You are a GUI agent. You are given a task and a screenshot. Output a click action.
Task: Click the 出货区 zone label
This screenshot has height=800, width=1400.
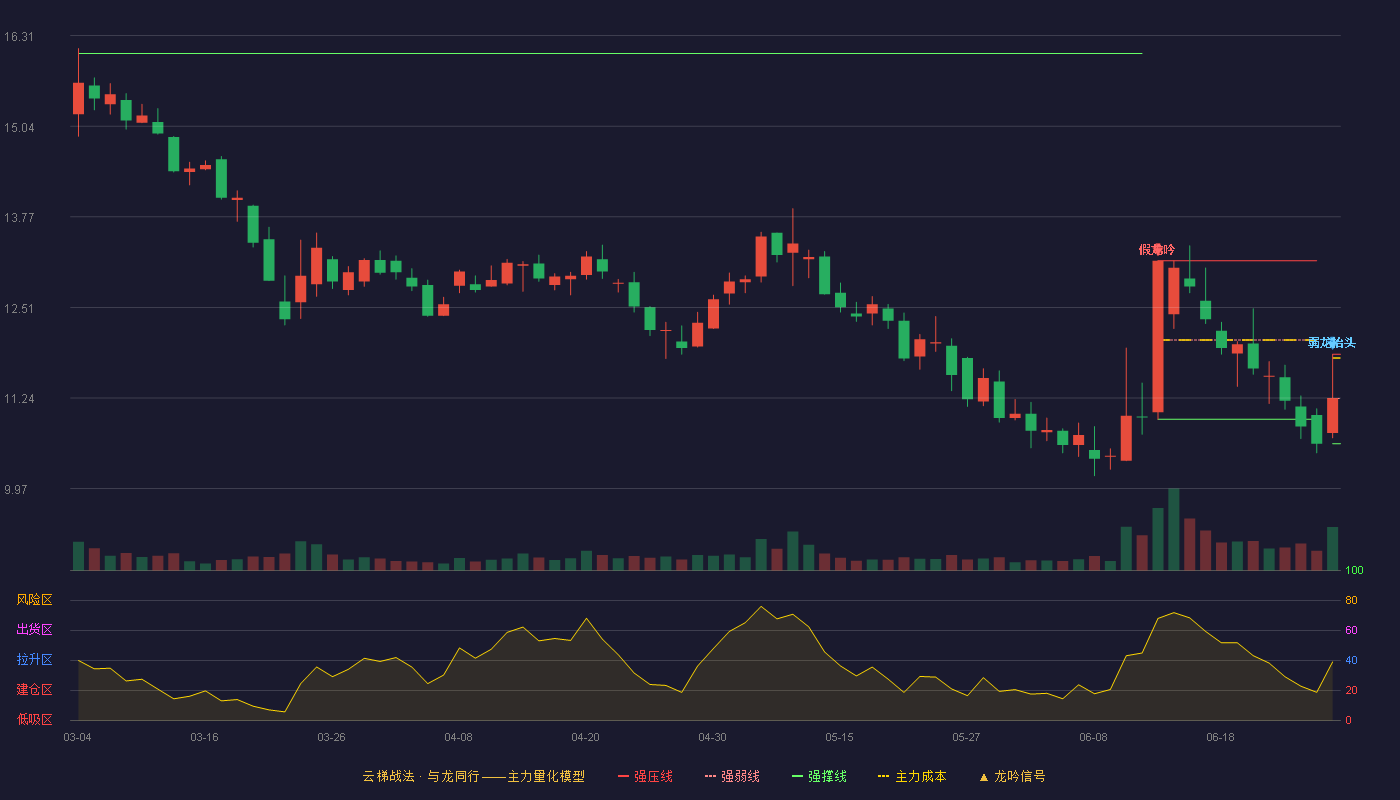click(x=34, y=630)
